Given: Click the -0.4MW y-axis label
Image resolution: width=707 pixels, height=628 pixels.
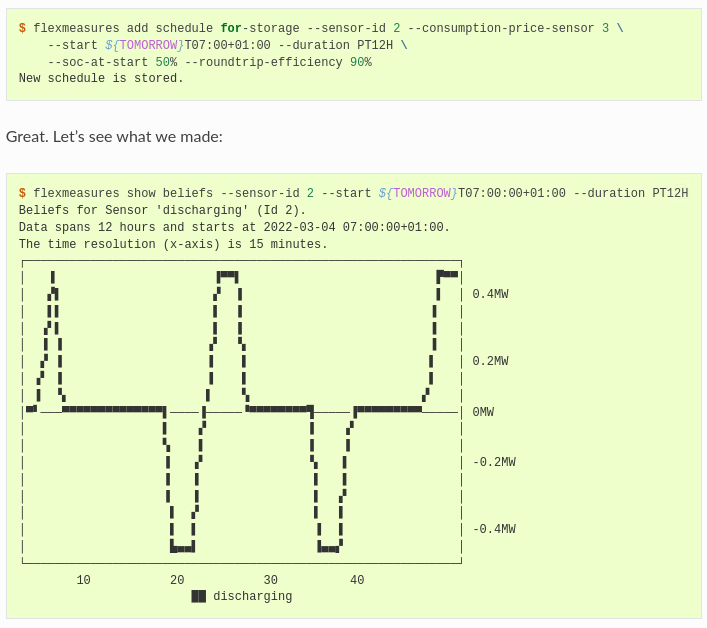Looking at the screenshot, I should click(x=494, y=529).
